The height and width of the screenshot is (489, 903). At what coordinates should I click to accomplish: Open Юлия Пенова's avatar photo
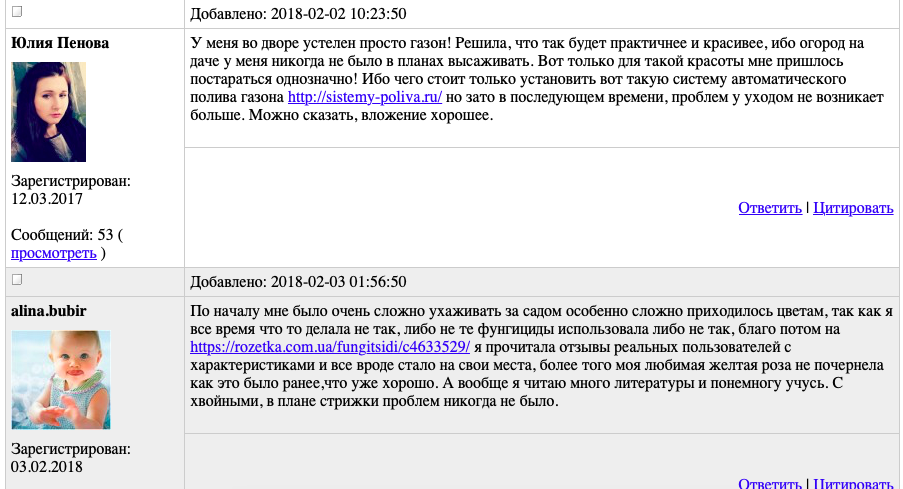(x=48, y=112)
